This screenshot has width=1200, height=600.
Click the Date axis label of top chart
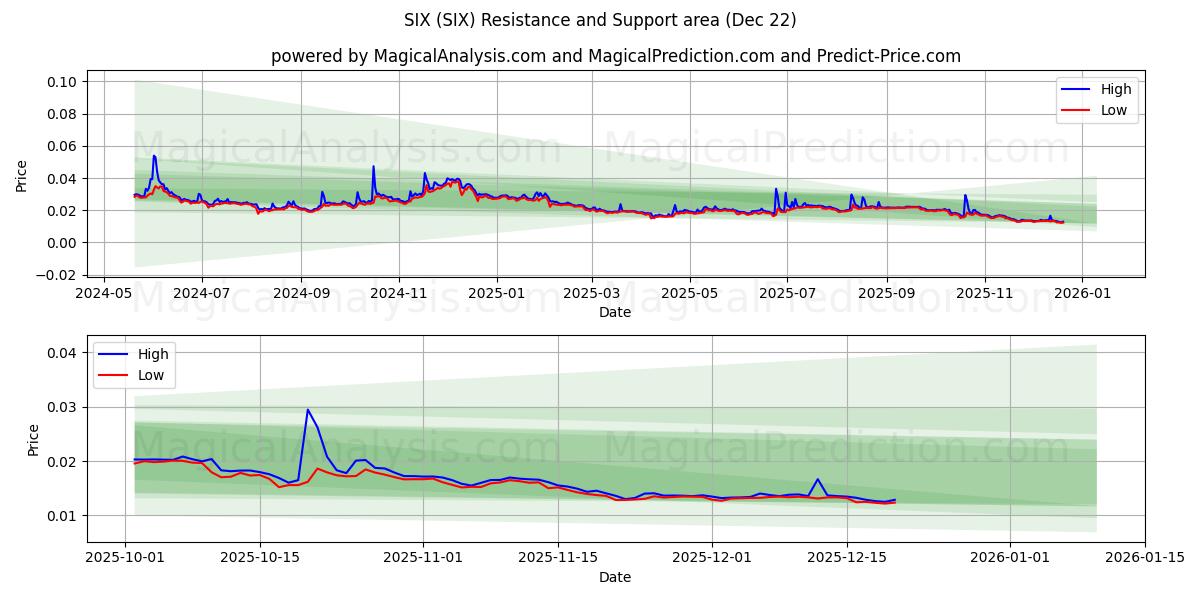coord(616,312)
